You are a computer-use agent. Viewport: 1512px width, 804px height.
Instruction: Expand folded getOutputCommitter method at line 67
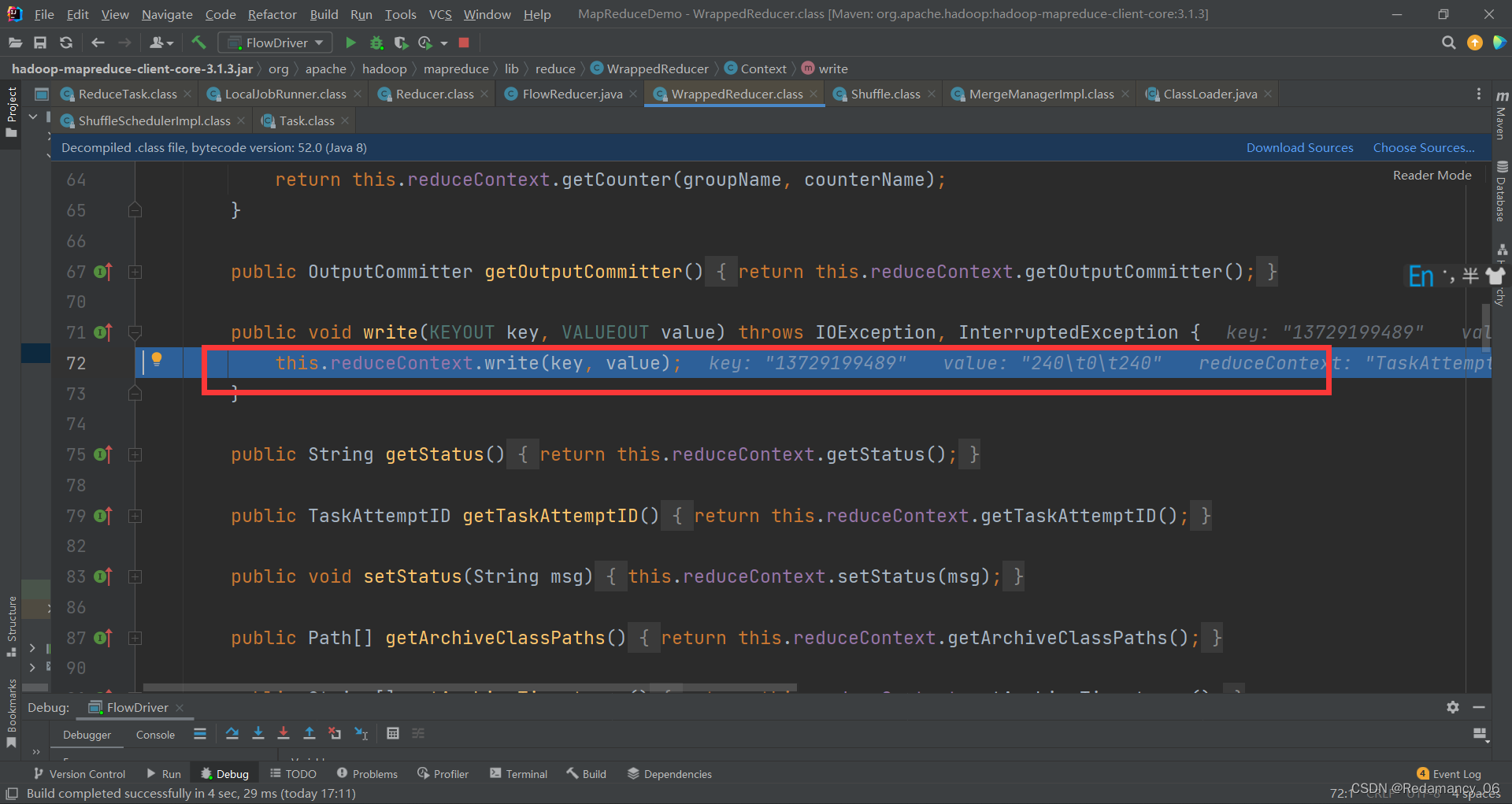135,272
